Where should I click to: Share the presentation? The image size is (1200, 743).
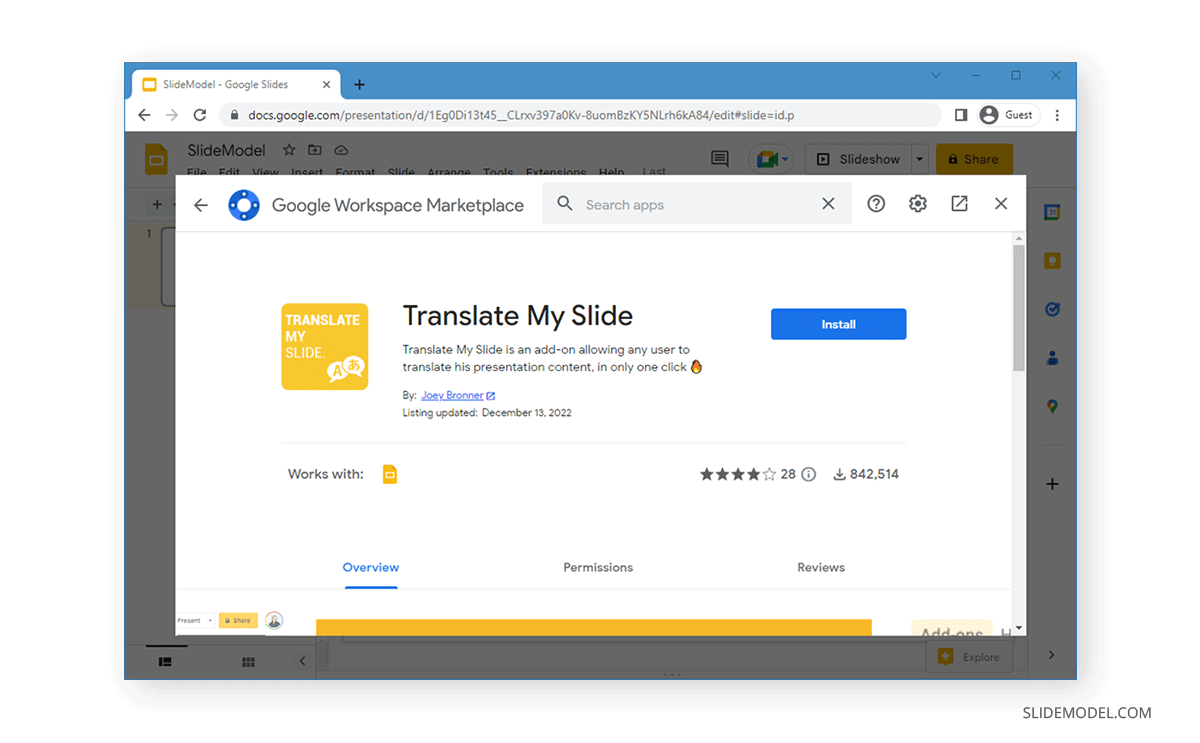(974, 159)
